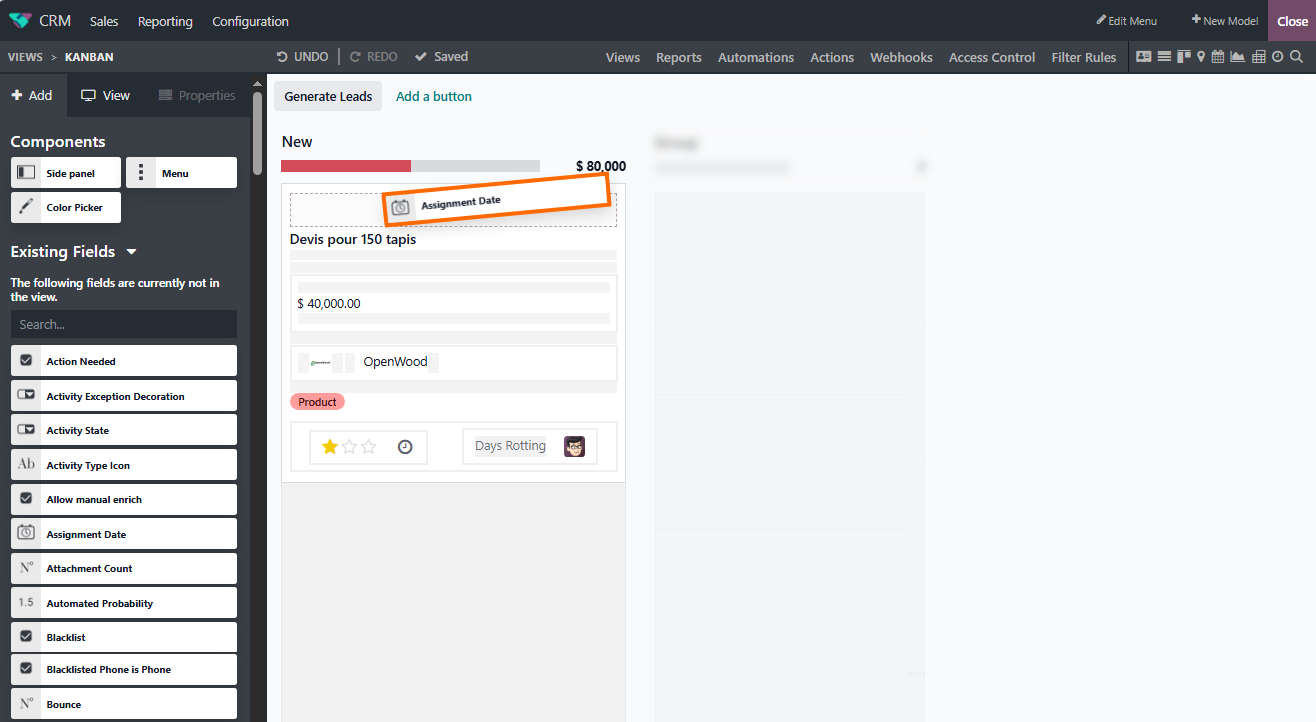Switch to the Add tab
This screenshot has width=1316, height=722.
pos(32,95)
